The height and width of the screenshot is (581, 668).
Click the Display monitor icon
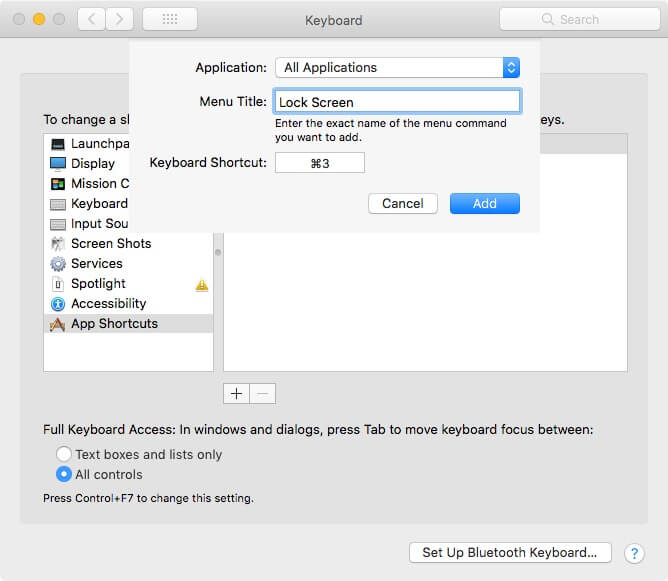(x=58, y=164)
